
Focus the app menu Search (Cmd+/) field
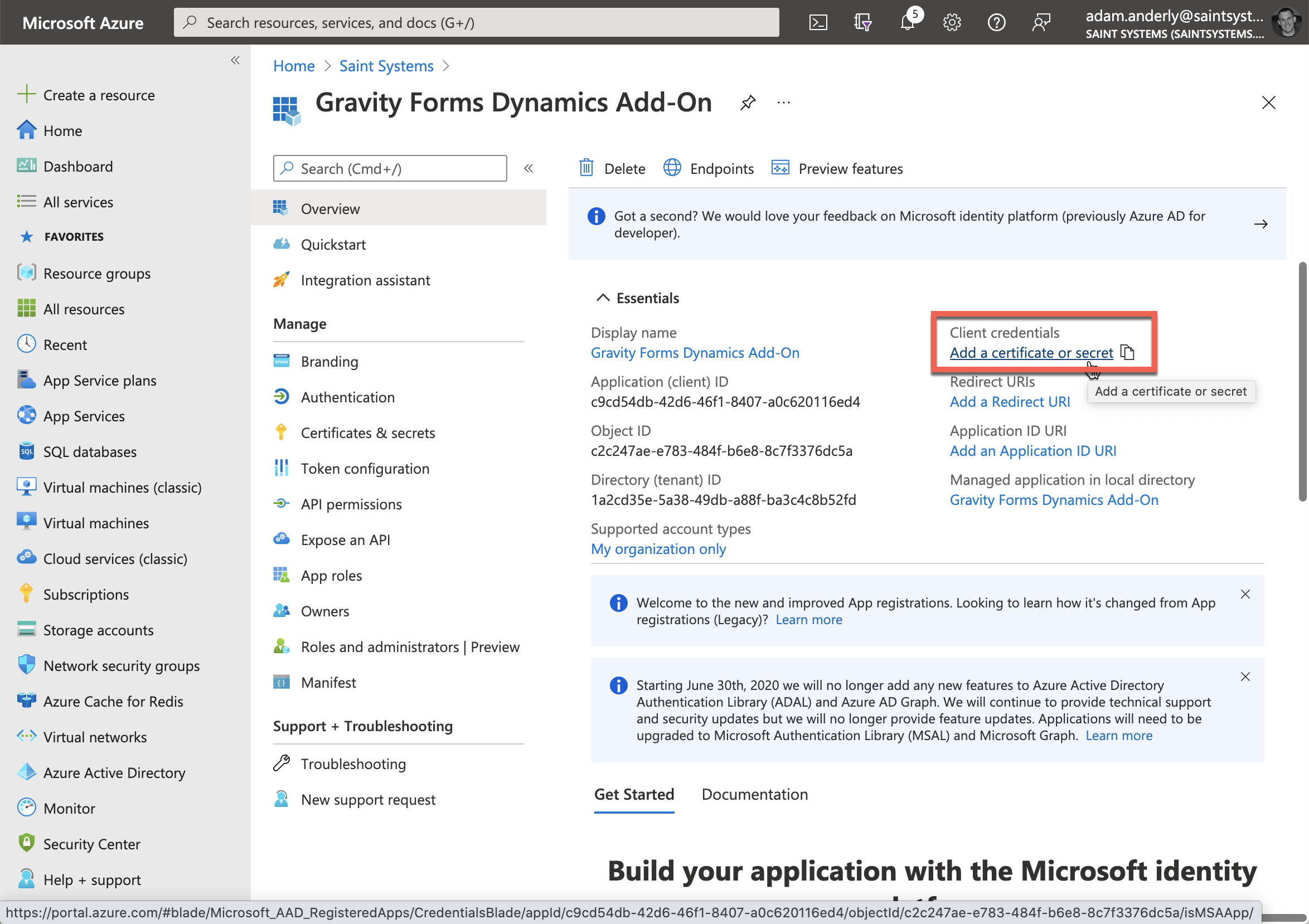pyautogui.click(x=390, y=168)
